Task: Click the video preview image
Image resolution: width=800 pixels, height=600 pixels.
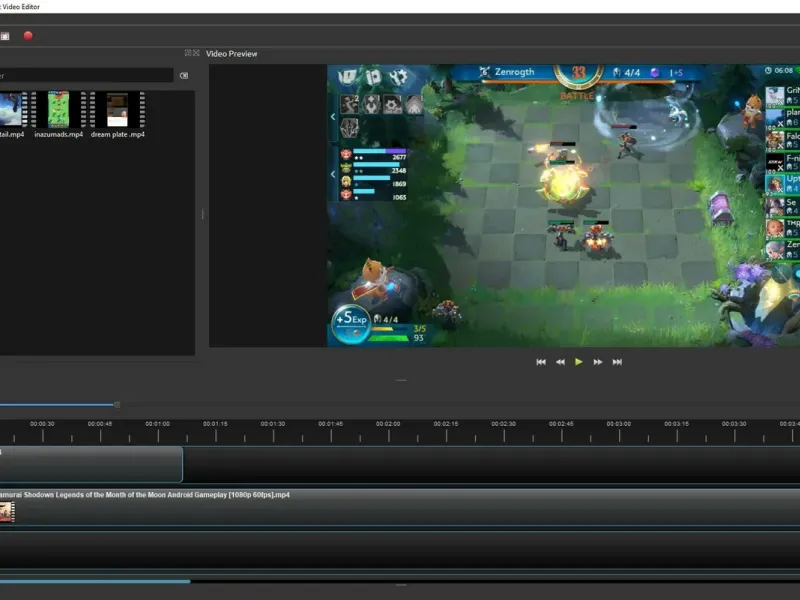Action: tap(564, 206)
